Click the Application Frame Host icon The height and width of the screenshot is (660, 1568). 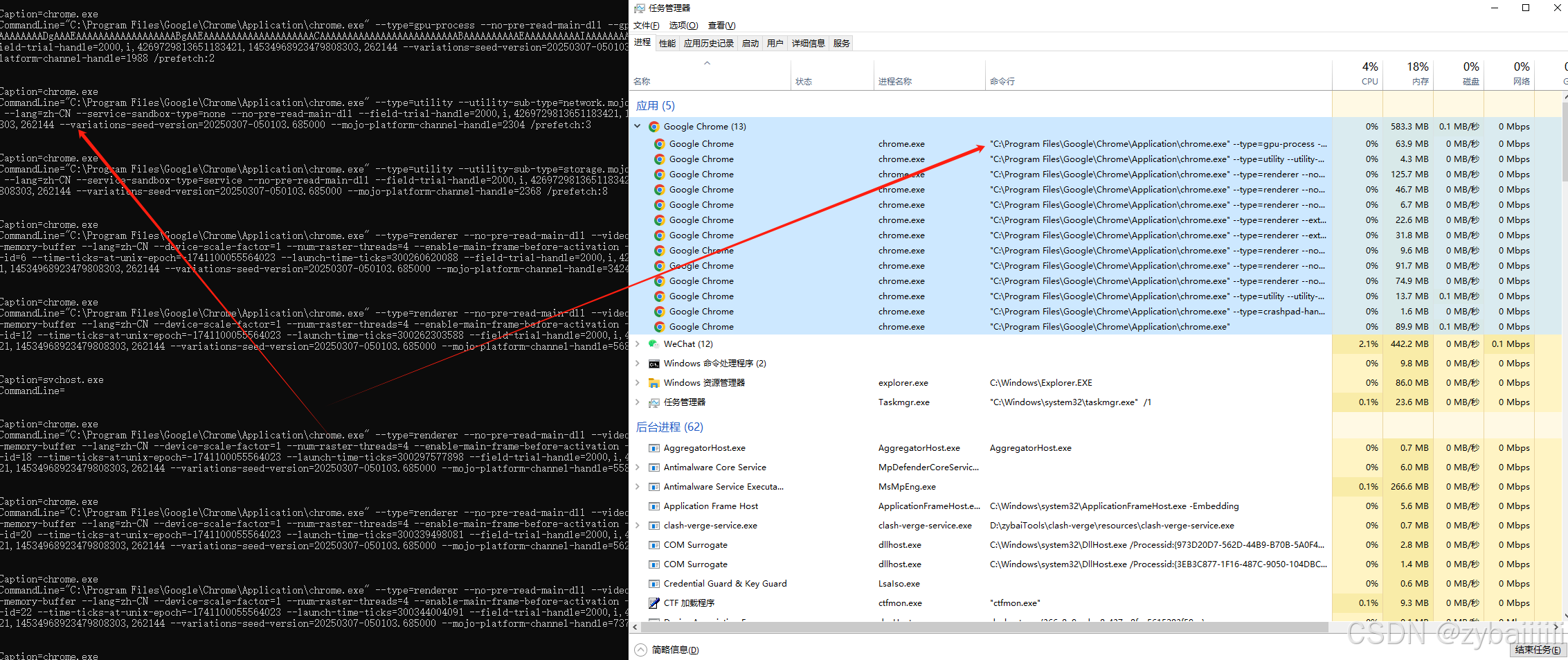click(654, 506)
